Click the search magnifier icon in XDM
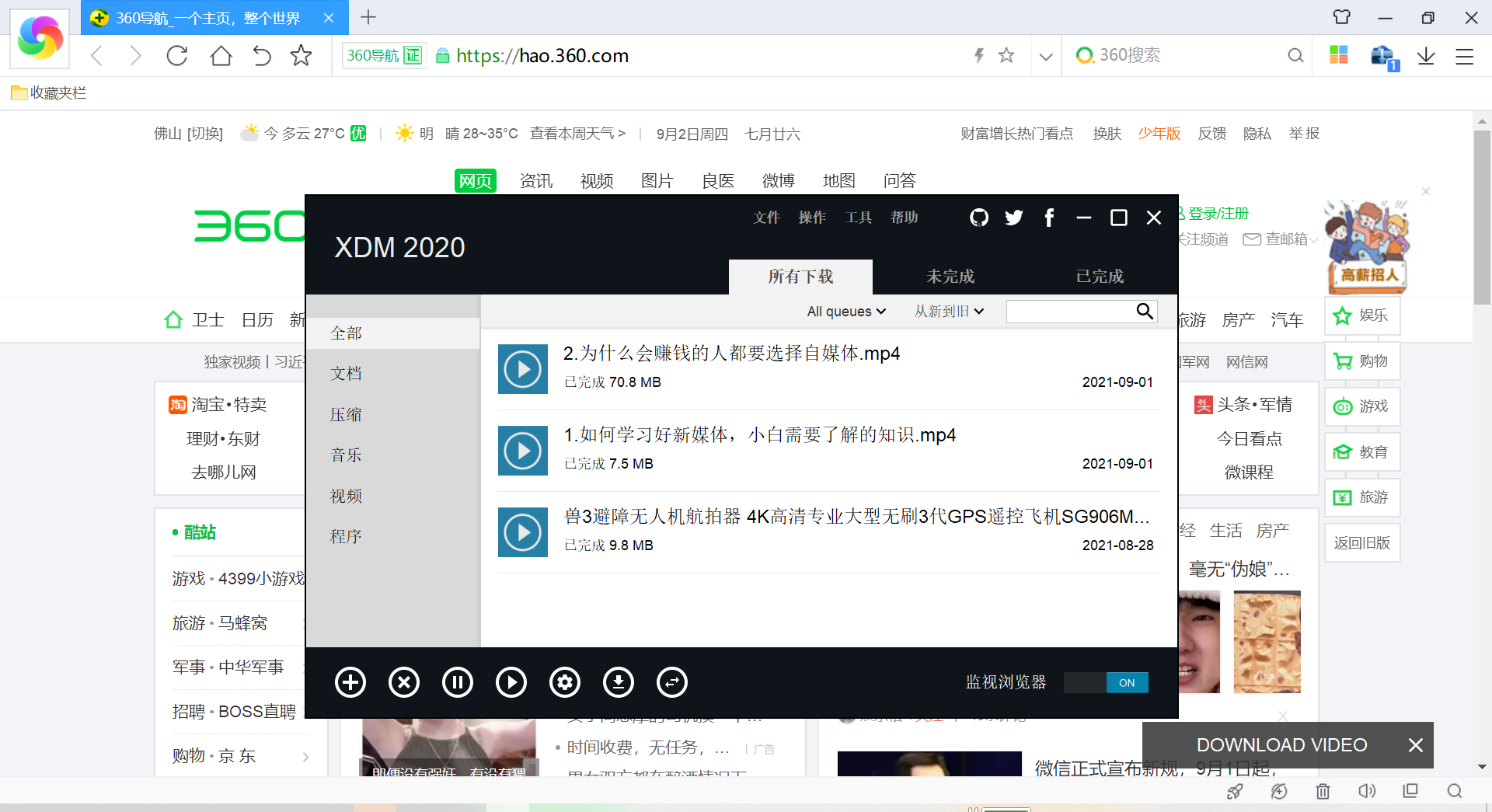The height and width of the screenshot is (812, 1492). (x=1145, y=311)
